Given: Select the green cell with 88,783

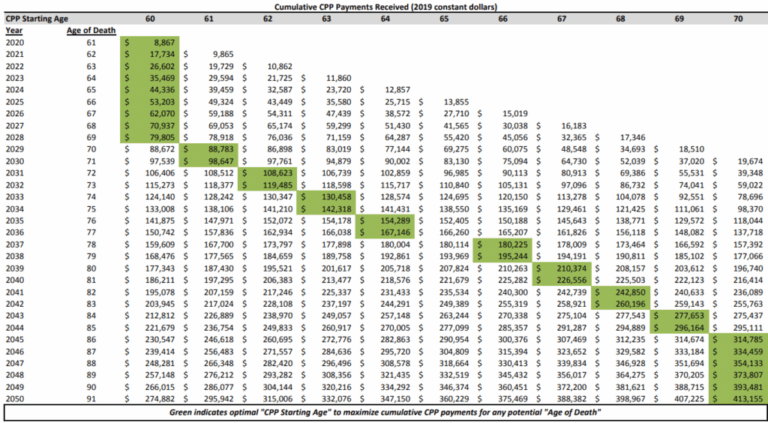Looking at the screenshot, I should pos(209,151).
